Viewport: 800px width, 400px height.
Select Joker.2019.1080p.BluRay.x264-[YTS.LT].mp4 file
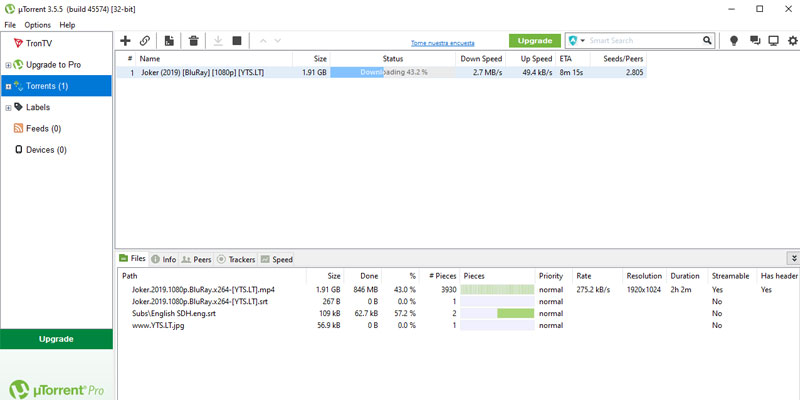point(204,289)
